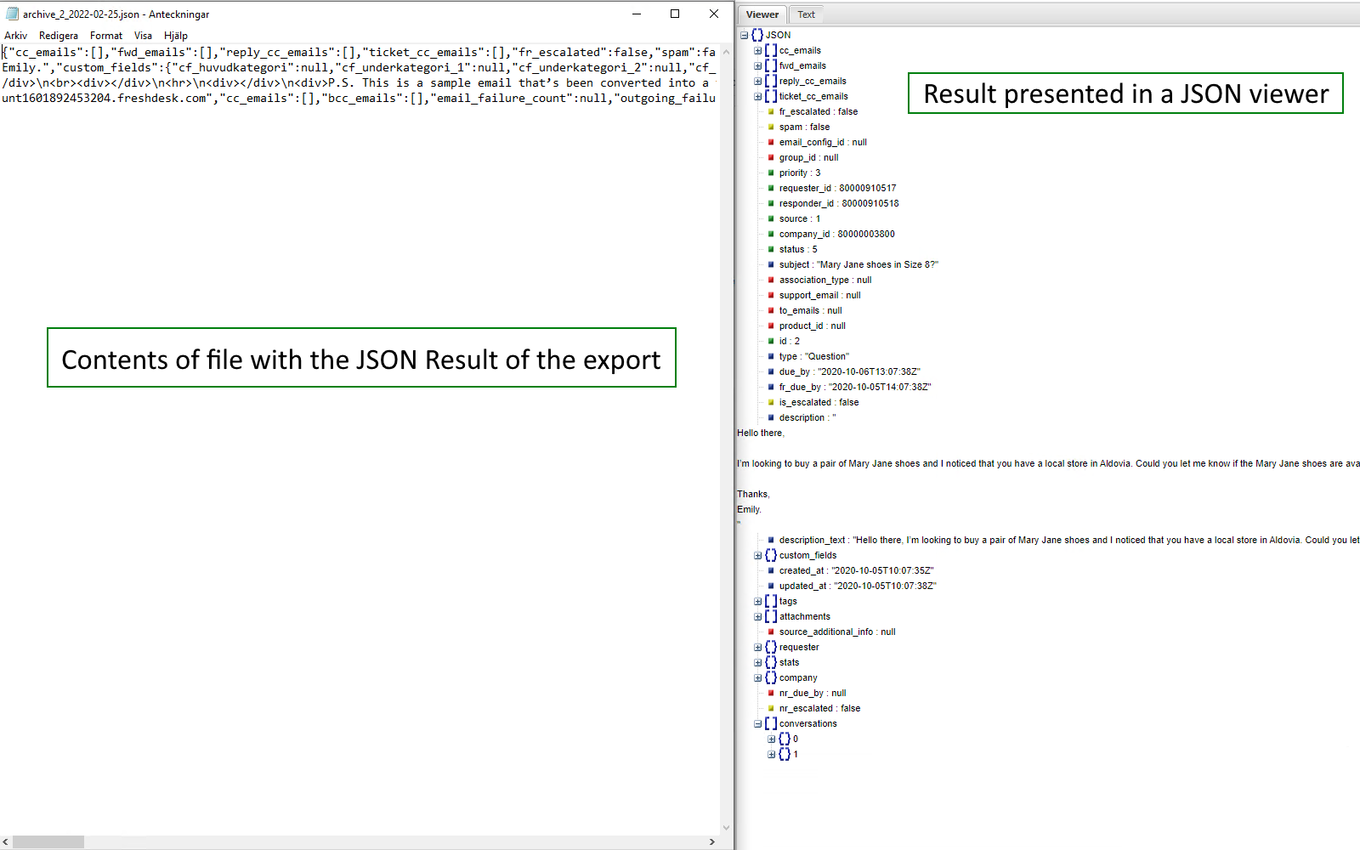
Task: Expand conversation item 0
Action: click(771, 739)
